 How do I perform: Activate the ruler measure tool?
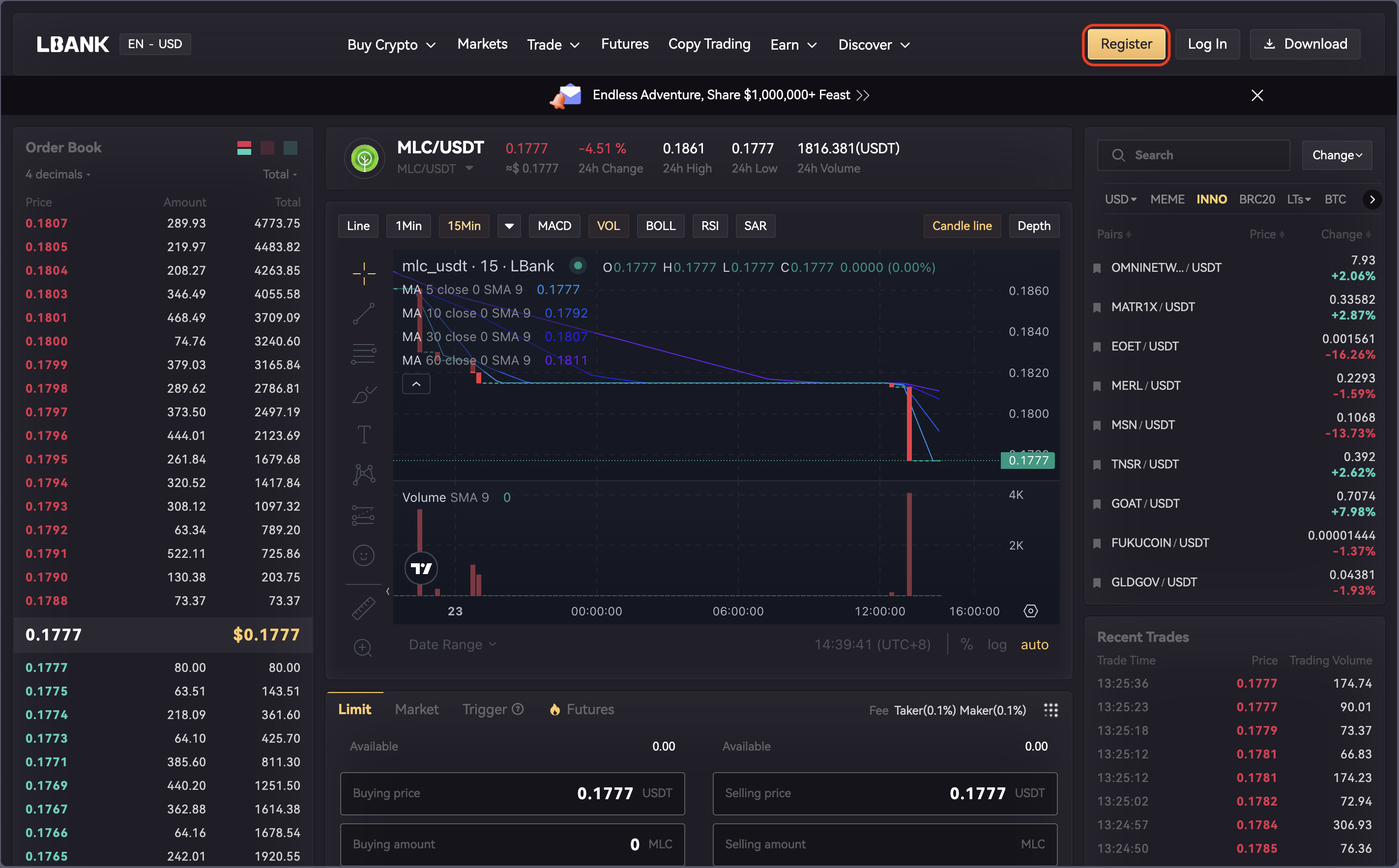(x=364, y=608)
